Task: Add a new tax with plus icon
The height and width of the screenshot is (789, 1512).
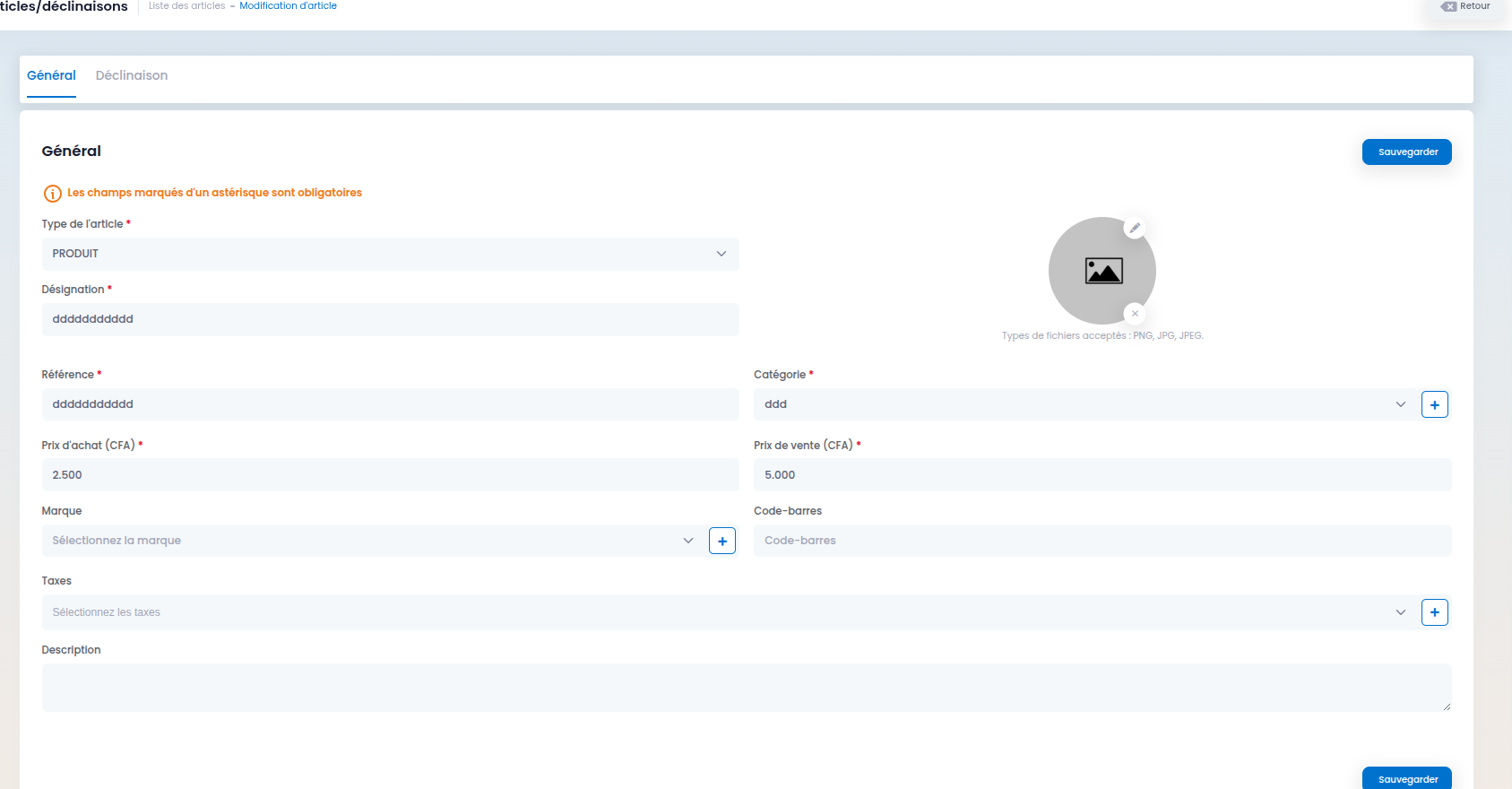Action: click(x=1434, y=612)
